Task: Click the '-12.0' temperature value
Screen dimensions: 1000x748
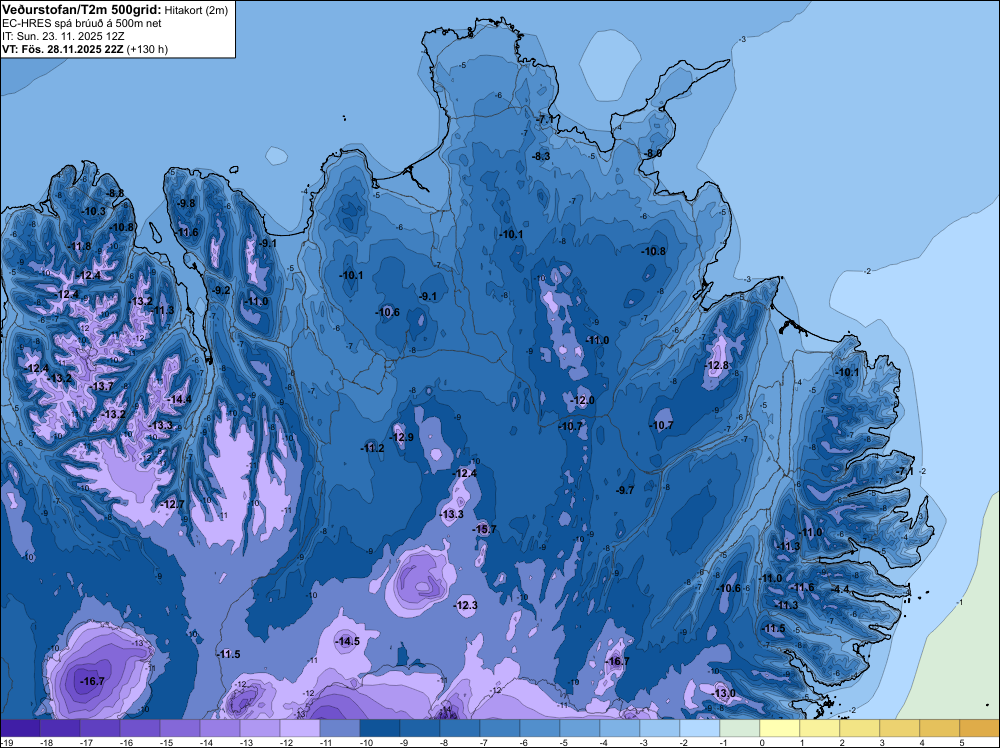Action: 582,400
